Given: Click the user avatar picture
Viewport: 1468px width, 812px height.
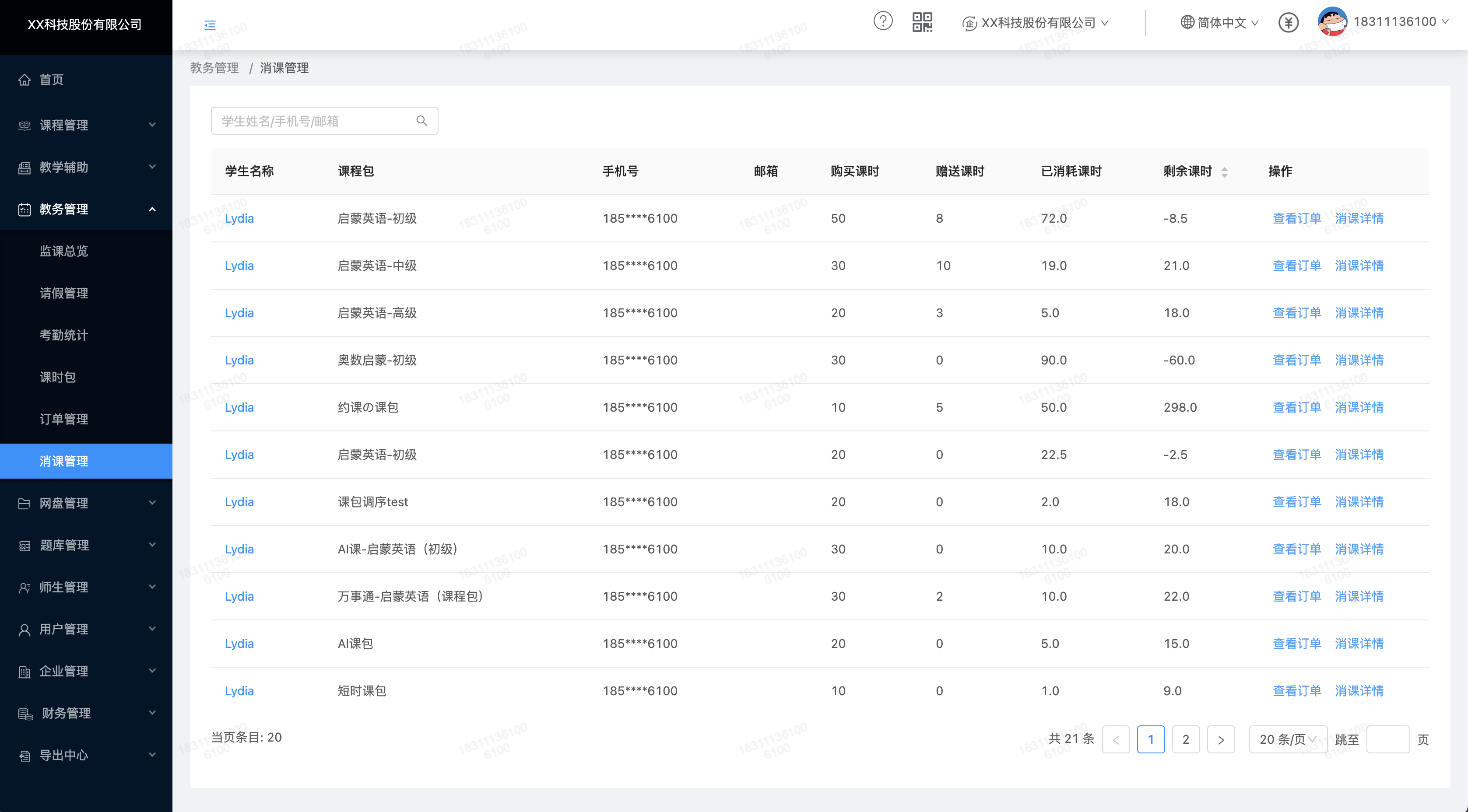Looking at the screenshot, I should point(1332,21).
